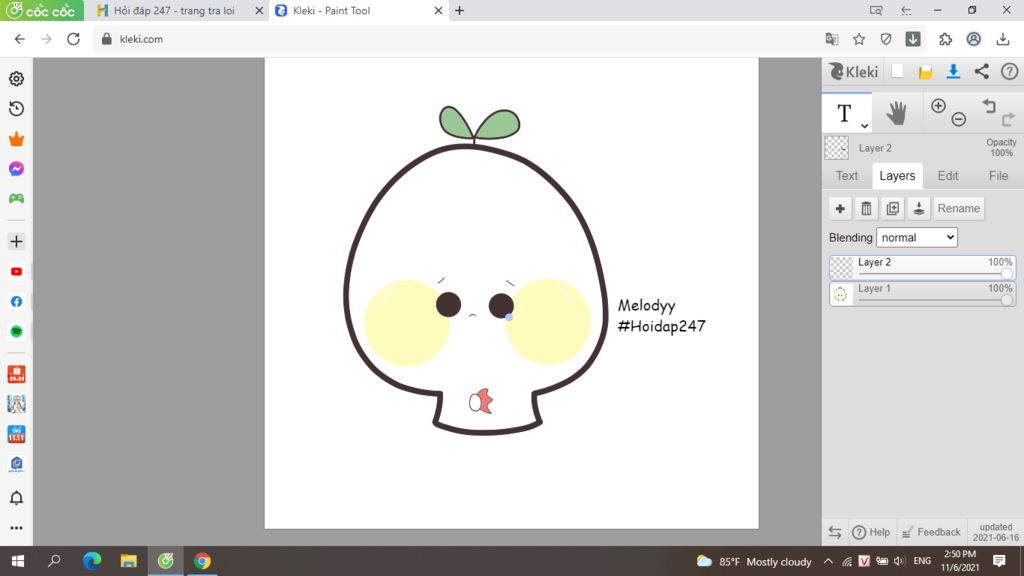Open the Edit tab
This screenshot has height=576, width=1024.
(x=948, y=176)
